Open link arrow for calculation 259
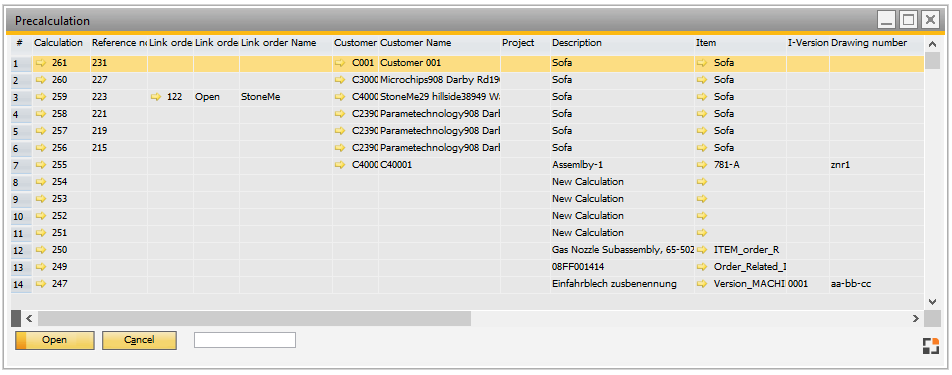This screenshot has height=375, width=952. point(41,96)
